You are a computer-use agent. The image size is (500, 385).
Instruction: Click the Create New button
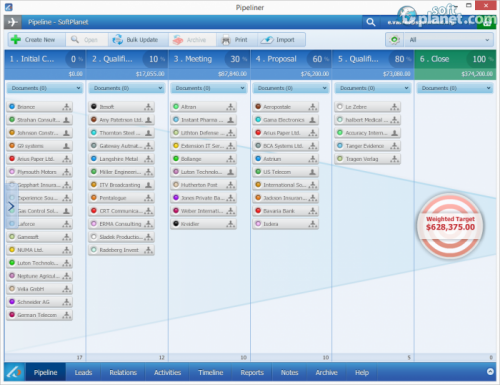[37, 40]
